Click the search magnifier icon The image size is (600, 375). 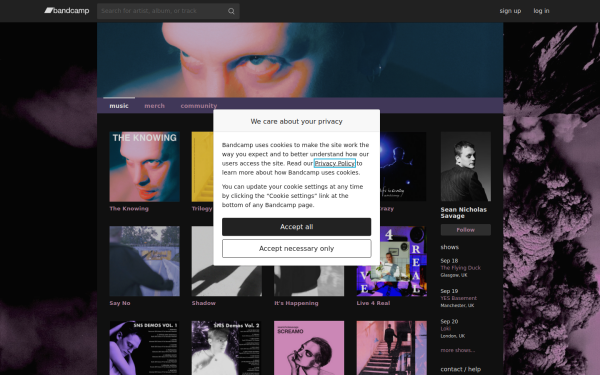pyautogui.click(x=231, y=11)
